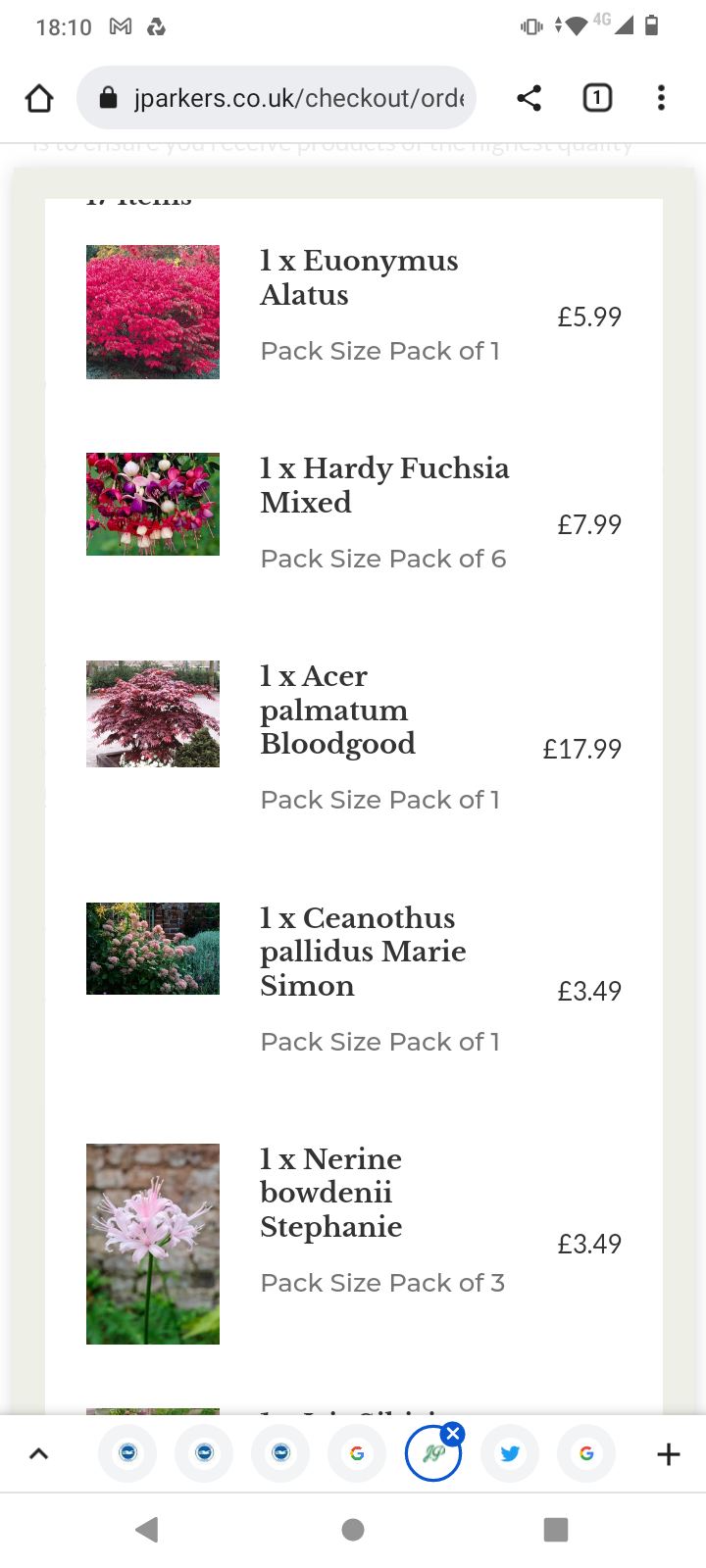Switch to the first Google tab
This screenshot has height=1568, width=706.
click(357, 1453)
